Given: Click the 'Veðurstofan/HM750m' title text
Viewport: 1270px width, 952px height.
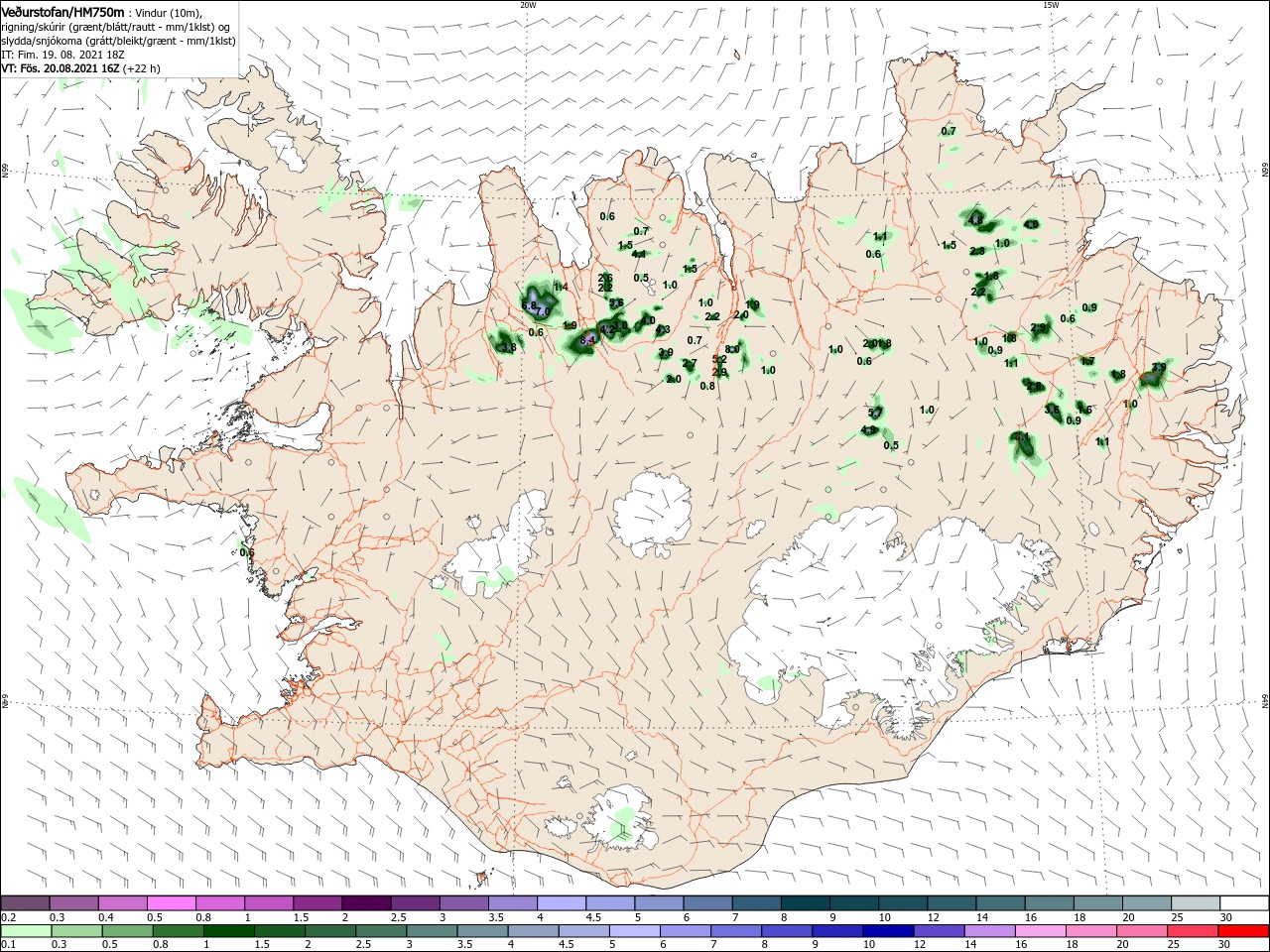Looking at the screenshot, I should [x=63, y=12].
